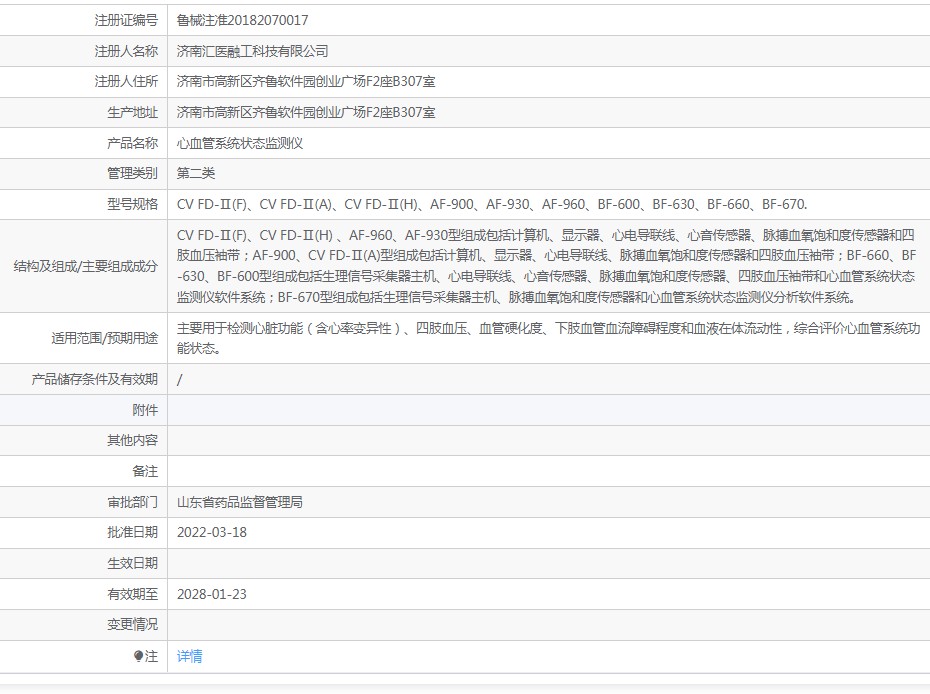Image resolution: width=930 pixels, height=694 pixels.
Task: Click the 产品储存条件及有效期 label
Action: pyautogui.click(x=95, y=379)
